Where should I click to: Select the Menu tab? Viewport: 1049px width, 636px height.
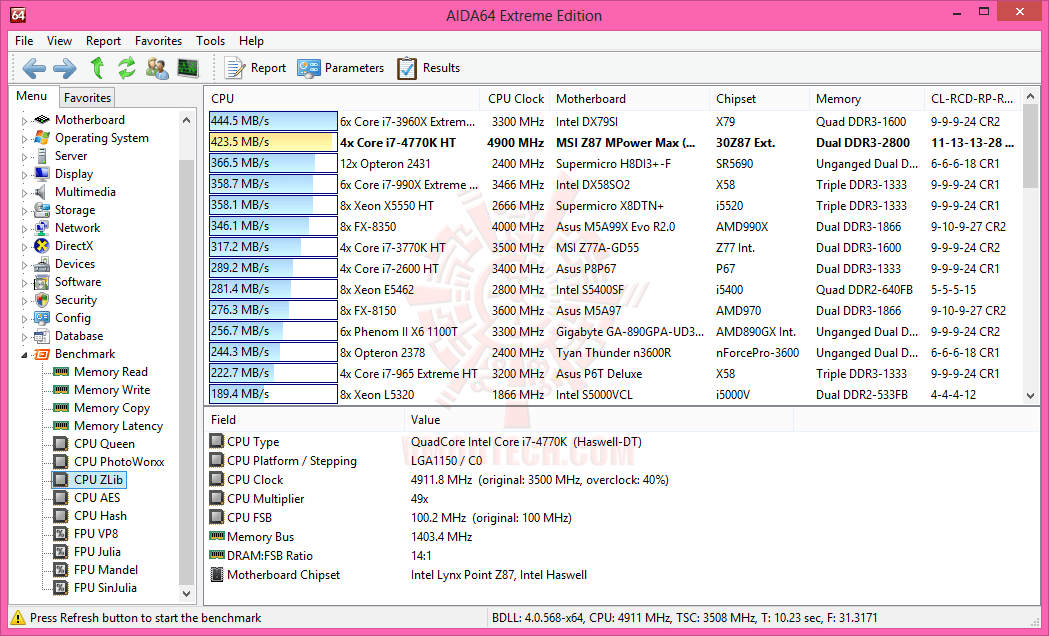tap(31, 96)
